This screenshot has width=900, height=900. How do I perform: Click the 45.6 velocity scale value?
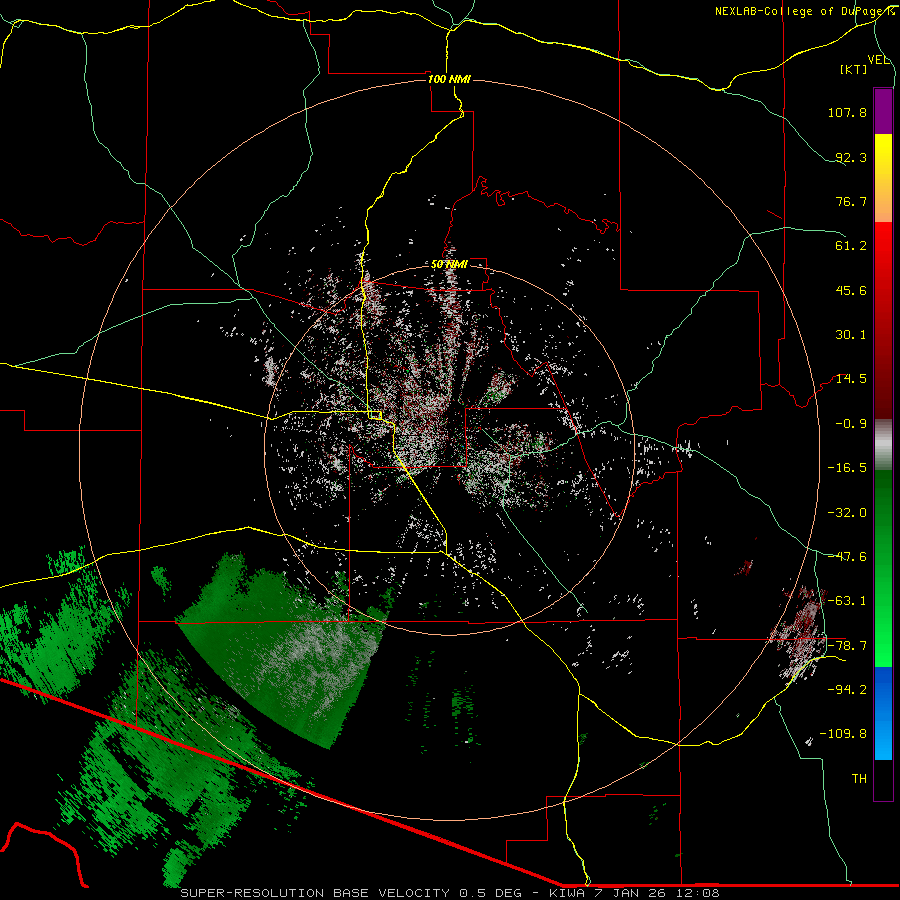tap(851, 290)
